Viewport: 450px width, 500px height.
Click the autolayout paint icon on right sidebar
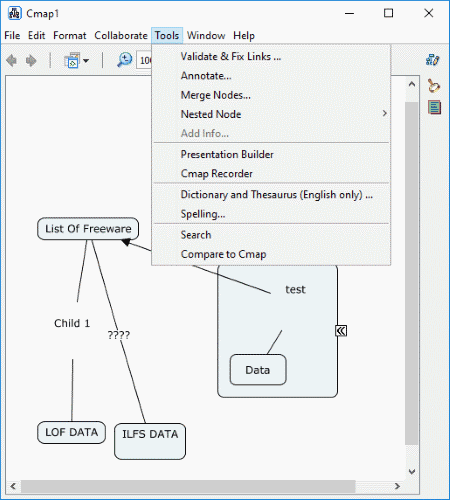(x=434, y=85)
